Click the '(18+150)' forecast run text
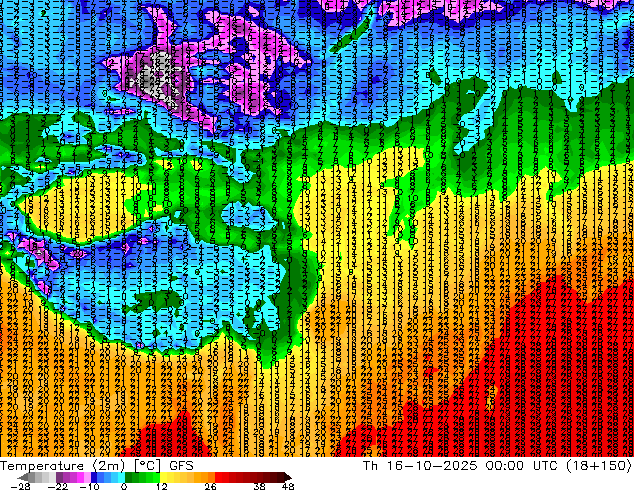Viewport: 634px width, 490px height. tap(599, 466)
